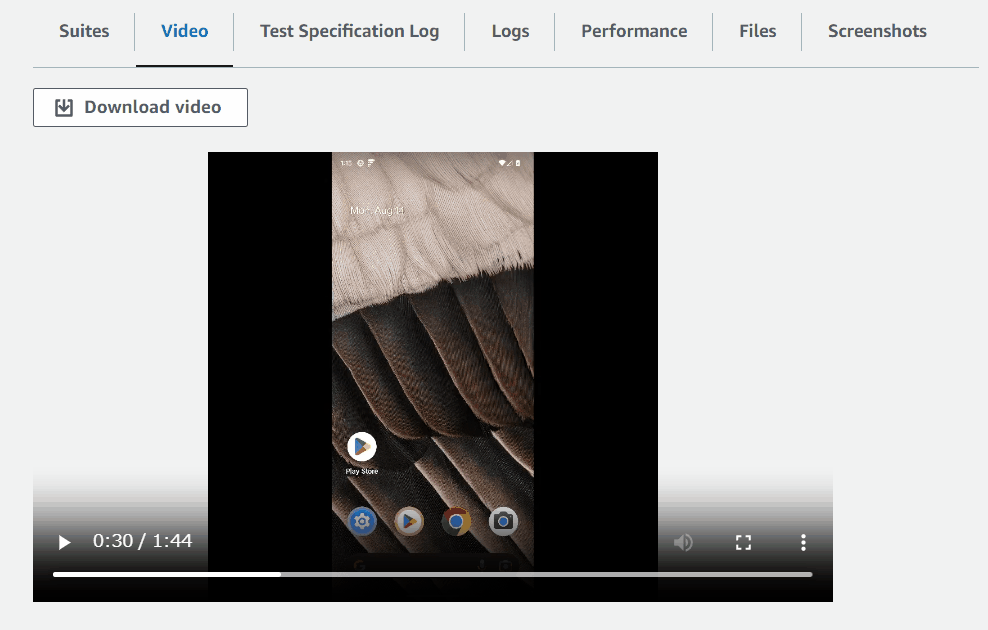Click the Wi-Fi icon in phone status bar
The height and width of the screenshot is (630, 988).
[x=502, y=162]
